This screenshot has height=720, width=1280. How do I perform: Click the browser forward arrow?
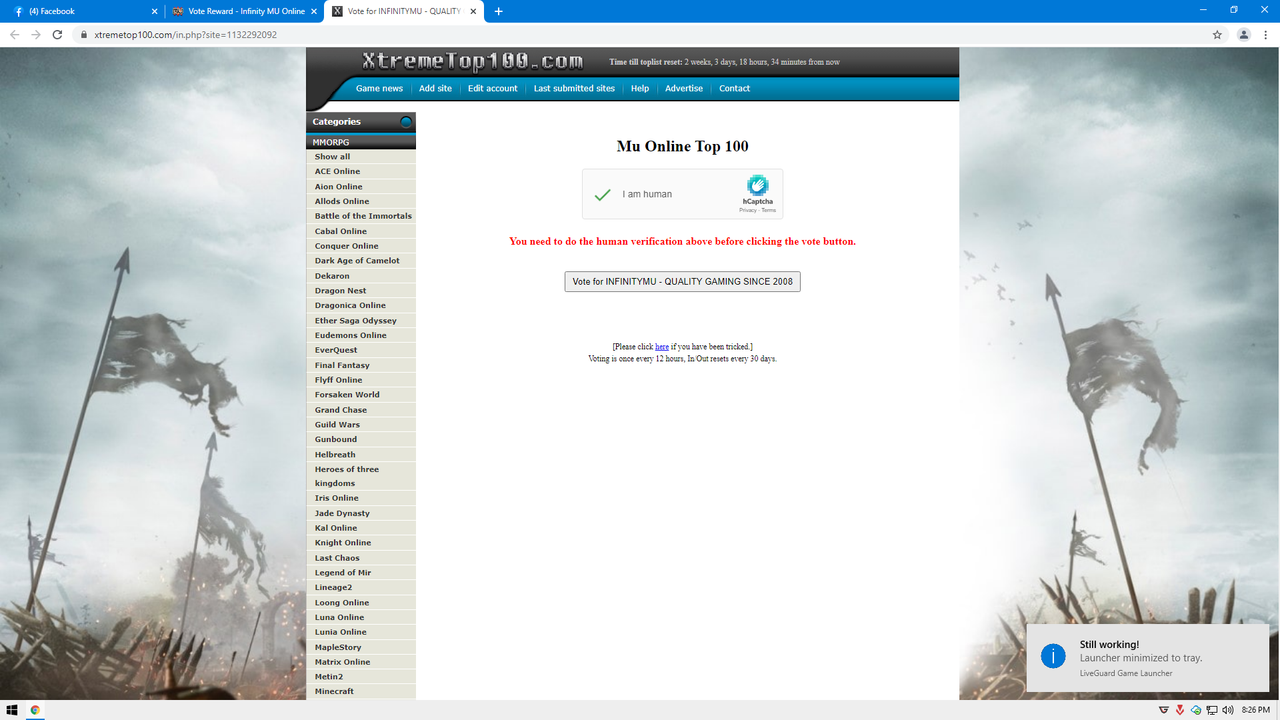36,34
